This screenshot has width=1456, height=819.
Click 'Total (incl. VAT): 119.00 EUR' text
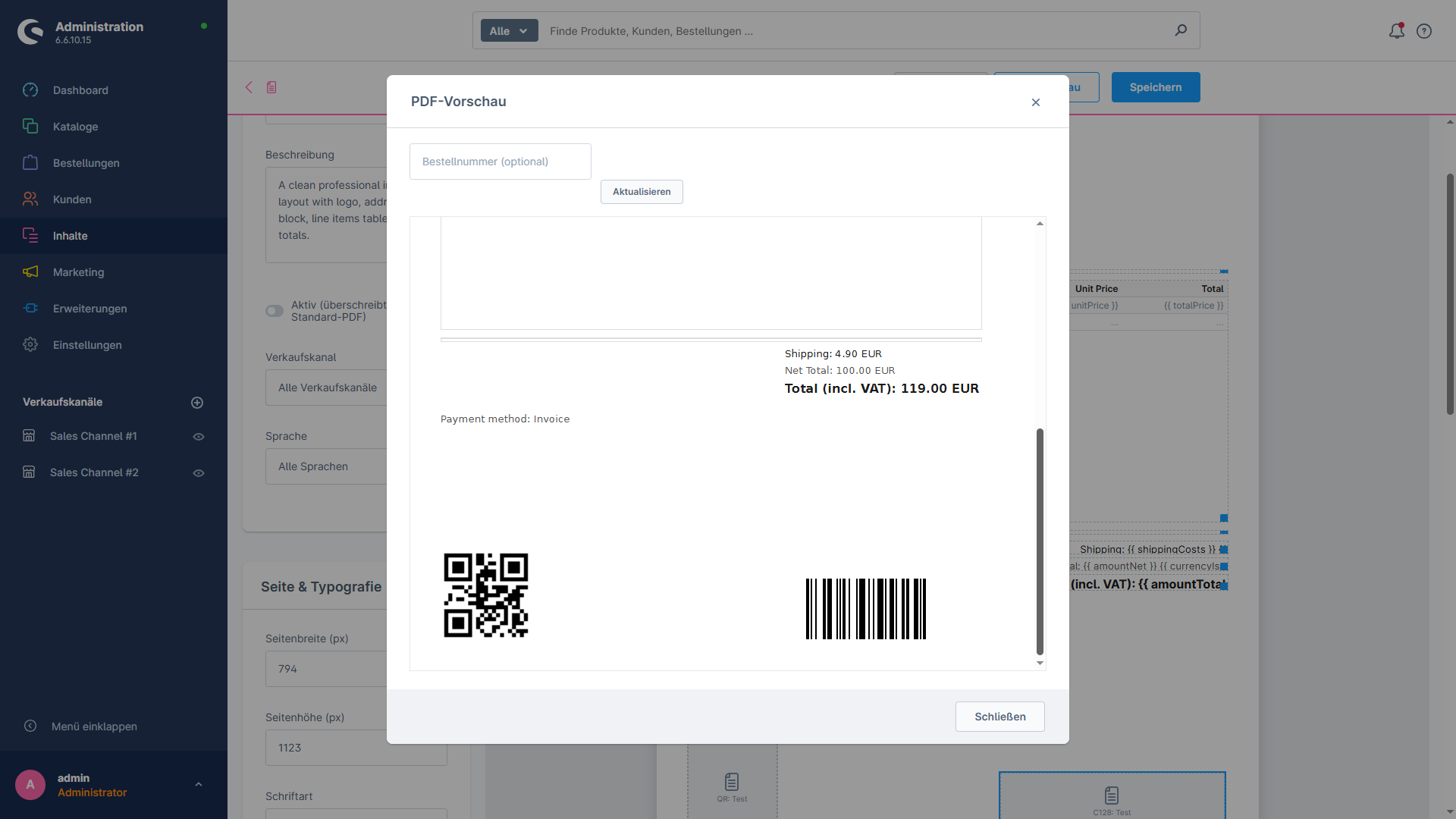click(x=882, y=388)
